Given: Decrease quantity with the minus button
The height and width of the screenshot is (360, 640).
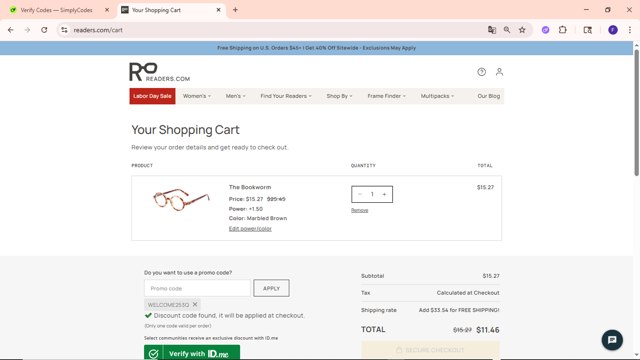Looking at the screenshot, I should [x=360, y=194].
